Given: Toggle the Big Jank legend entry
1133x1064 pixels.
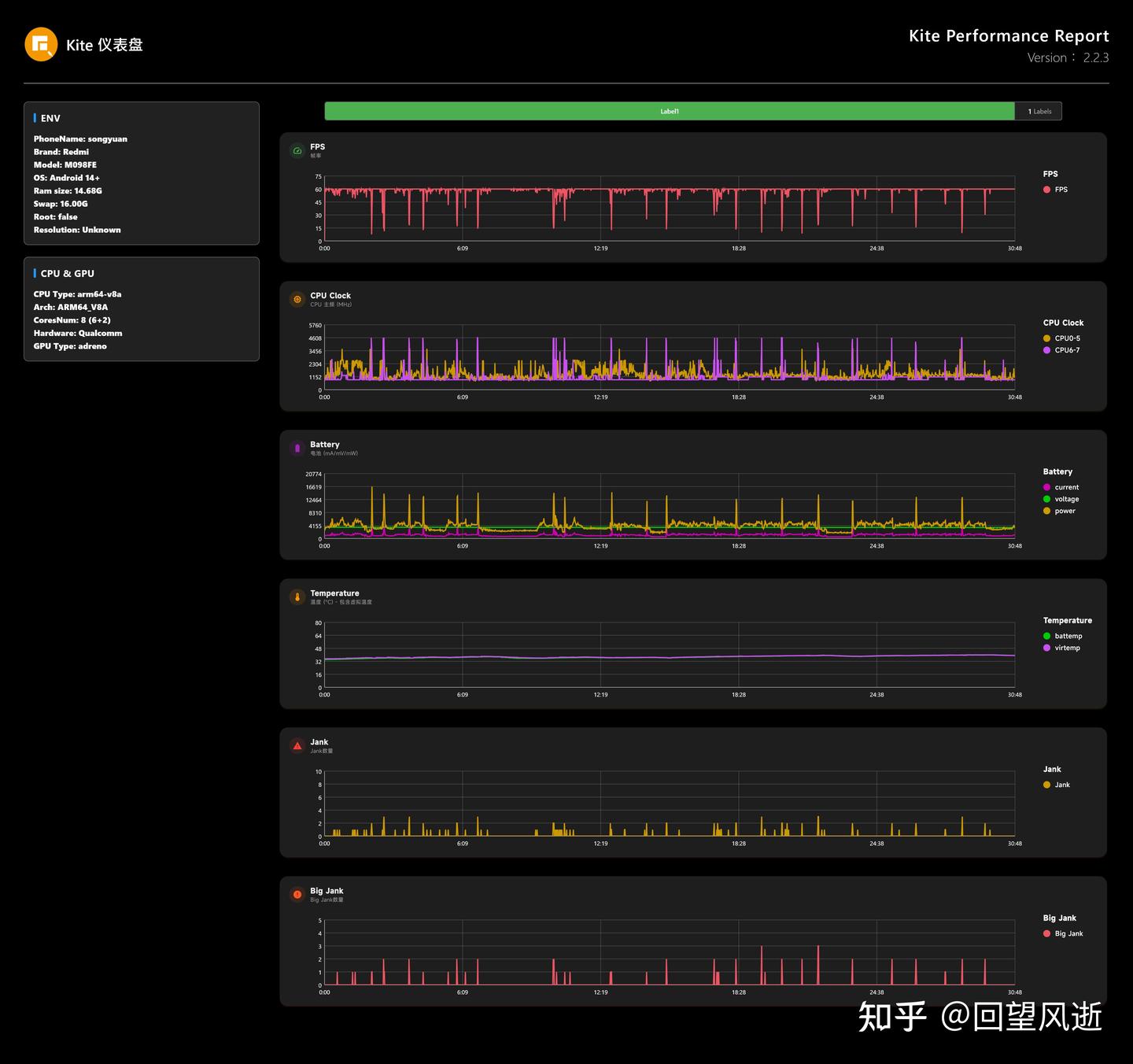Looking at the screenshot, I should (x=1063, y=933).
